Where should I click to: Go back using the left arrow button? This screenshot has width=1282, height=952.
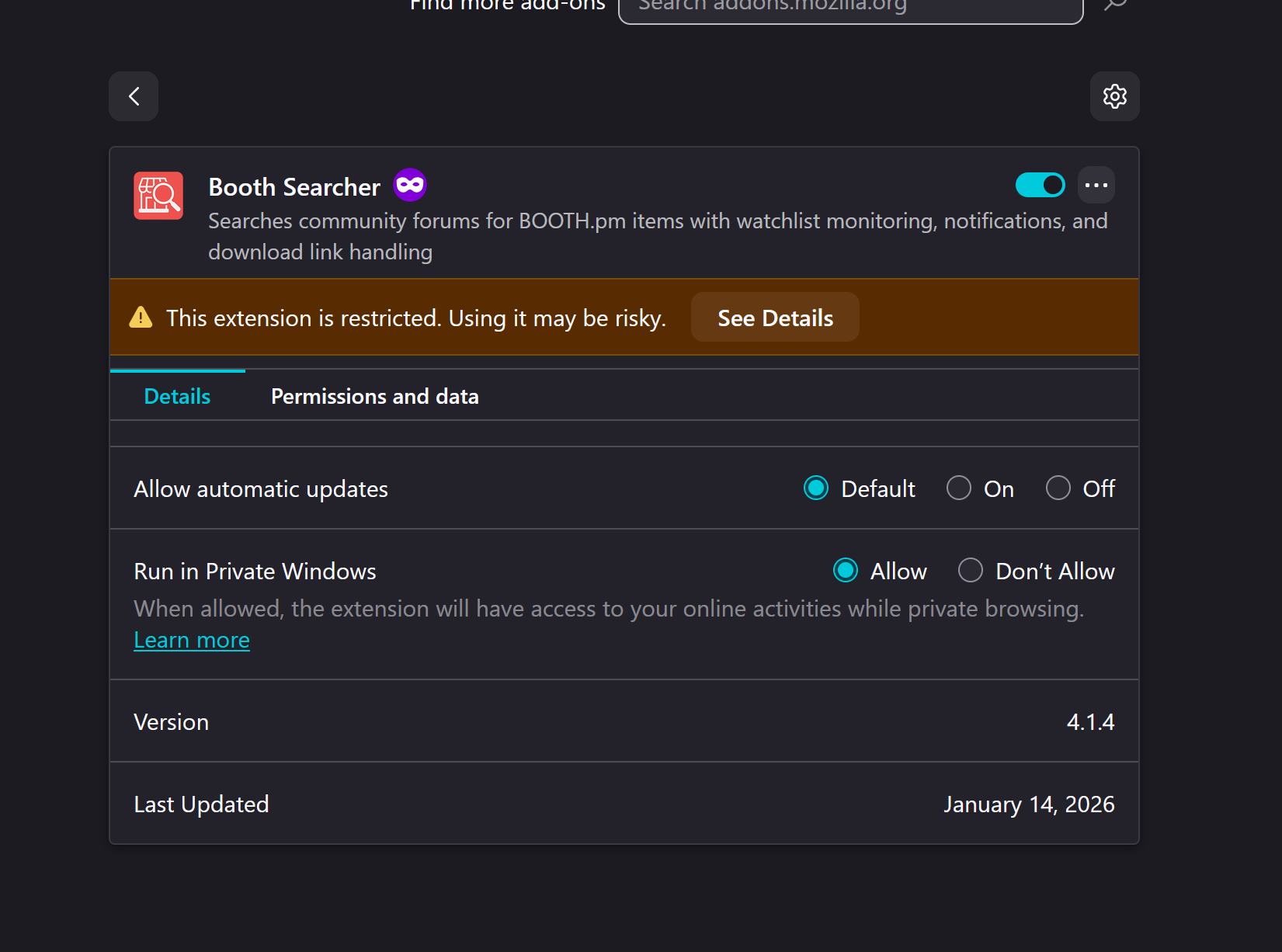pos(134,96)
